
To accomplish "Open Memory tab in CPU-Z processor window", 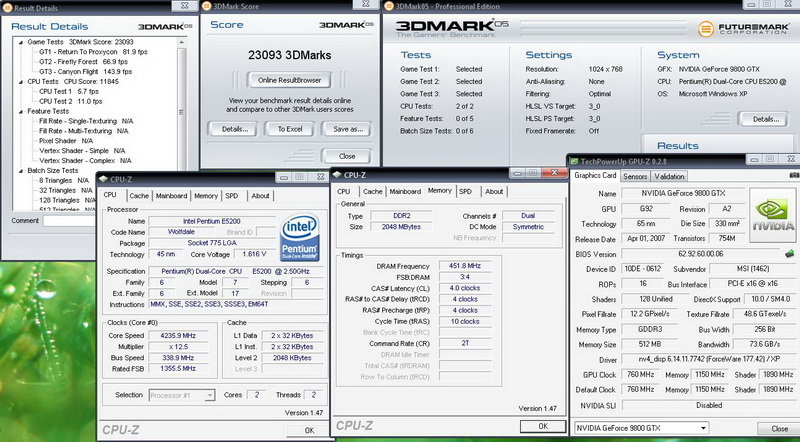I will (x=206, y=195).
